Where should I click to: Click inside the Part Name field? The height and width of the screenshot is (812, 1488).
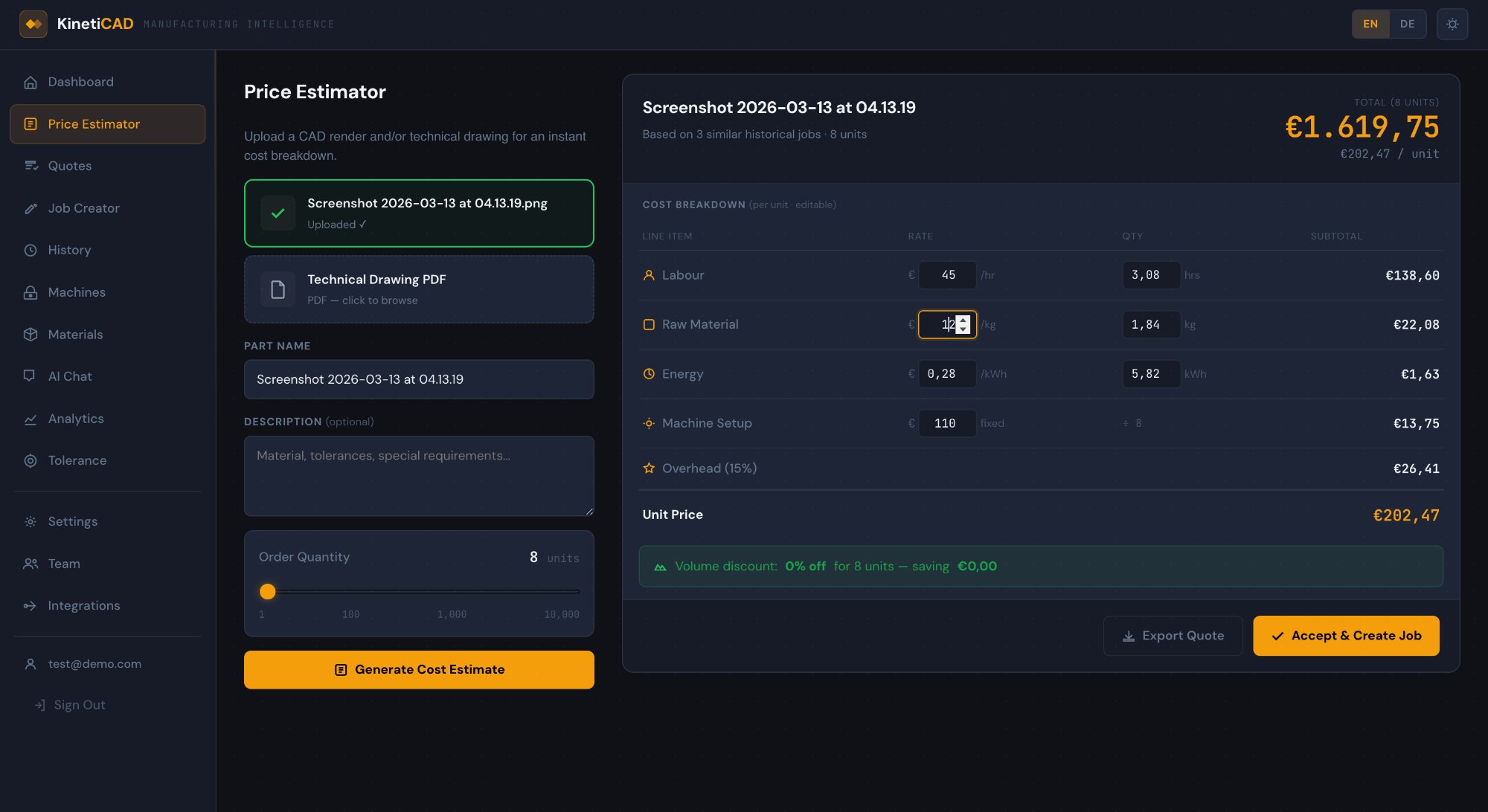pos(419,379)
